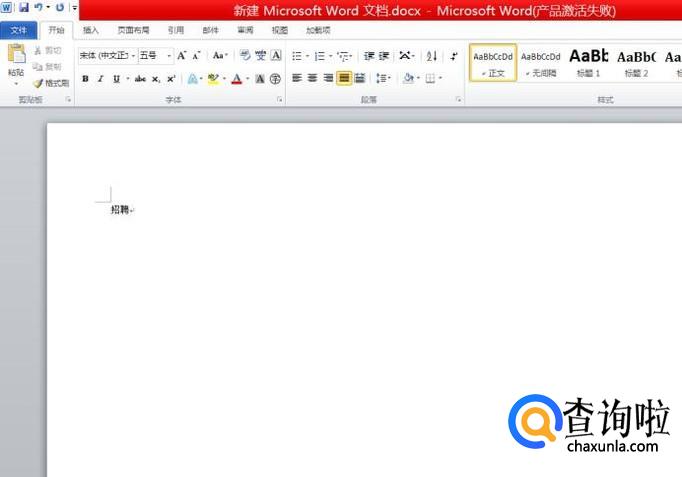Screen dimensions: 682x477
Task: Open the font size dropdown (五号)
Action: (169, 56)
